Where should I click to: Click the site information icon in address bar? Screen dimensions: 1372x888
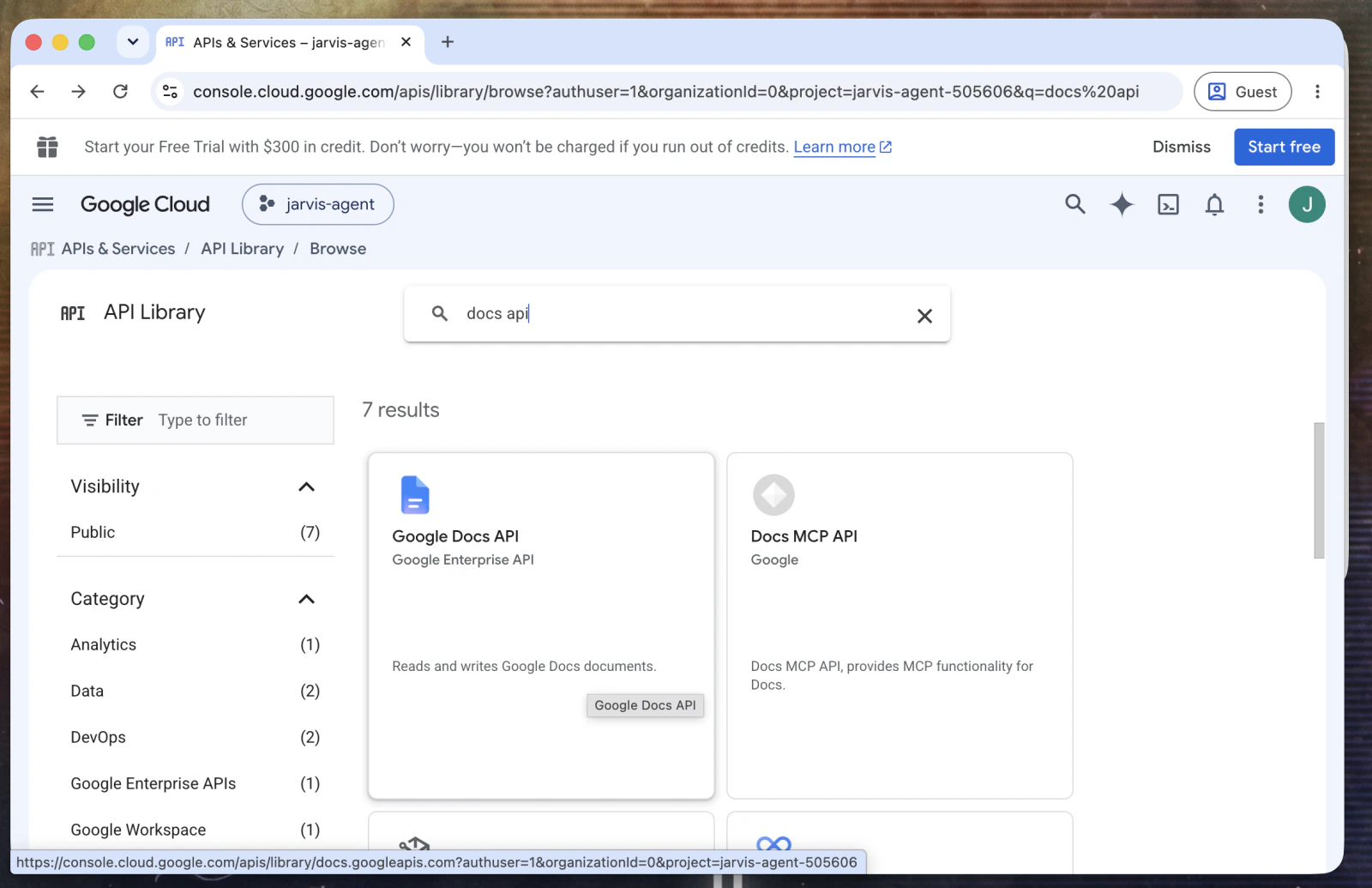(x=171, y=92)
